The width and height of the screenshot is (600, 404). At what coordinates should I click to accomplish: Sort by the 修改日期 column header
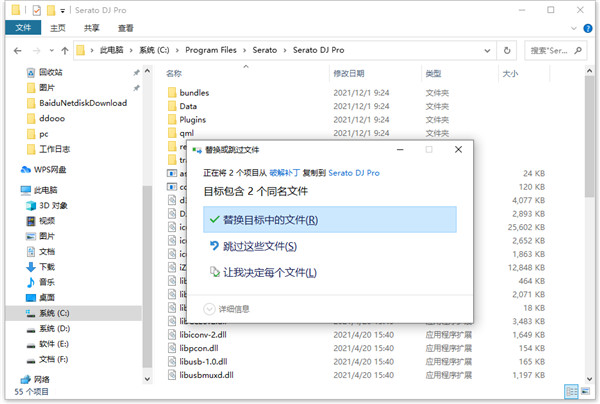349,73
